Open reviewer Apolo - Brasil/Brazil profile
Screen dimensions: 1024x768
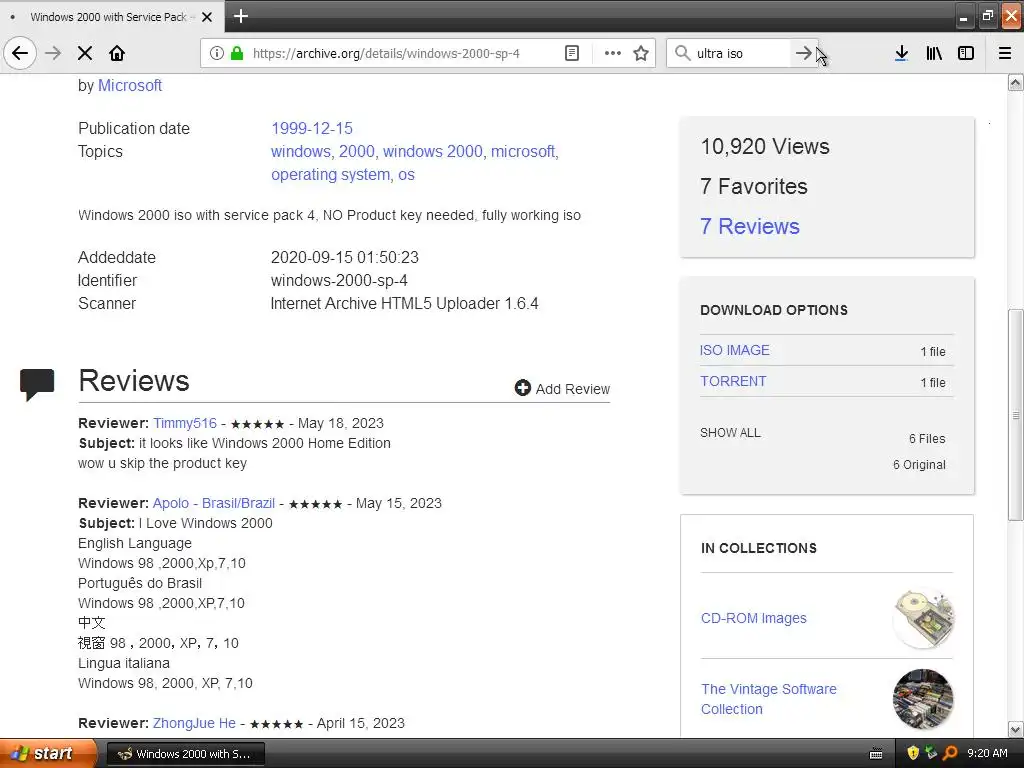tap(214, 504)
